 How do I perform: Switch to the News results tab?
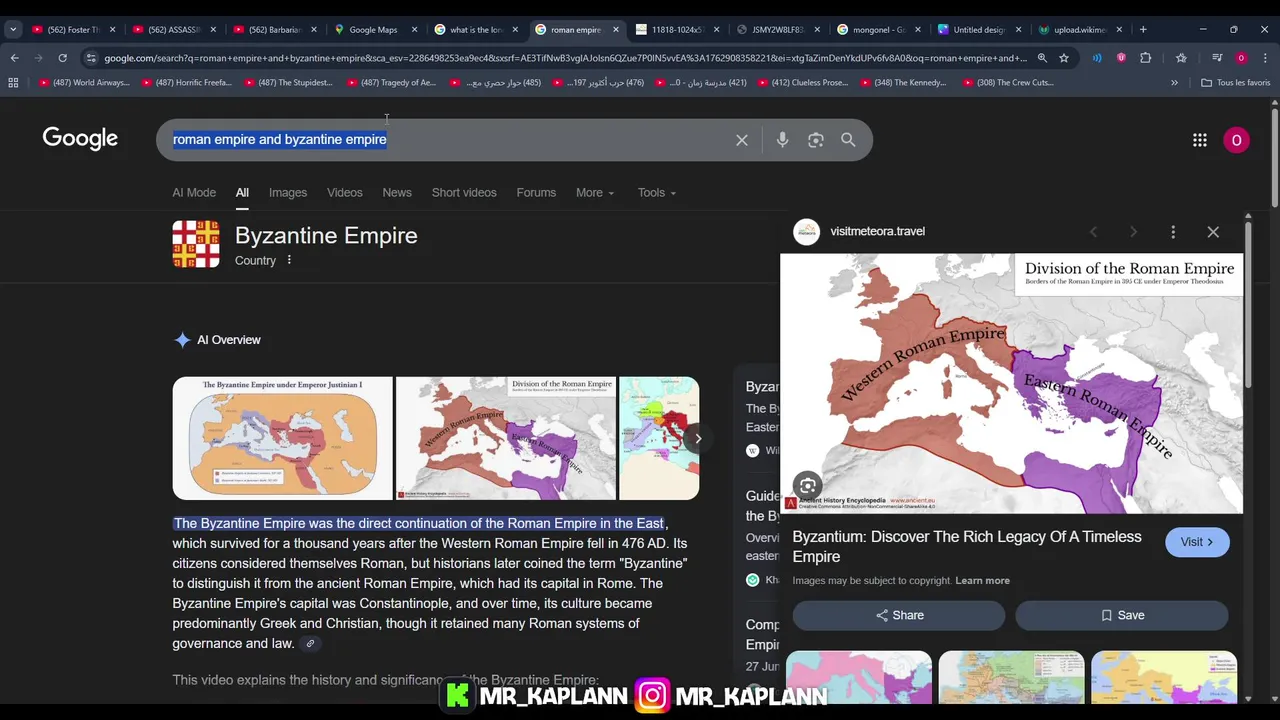[x=397, y=193]
